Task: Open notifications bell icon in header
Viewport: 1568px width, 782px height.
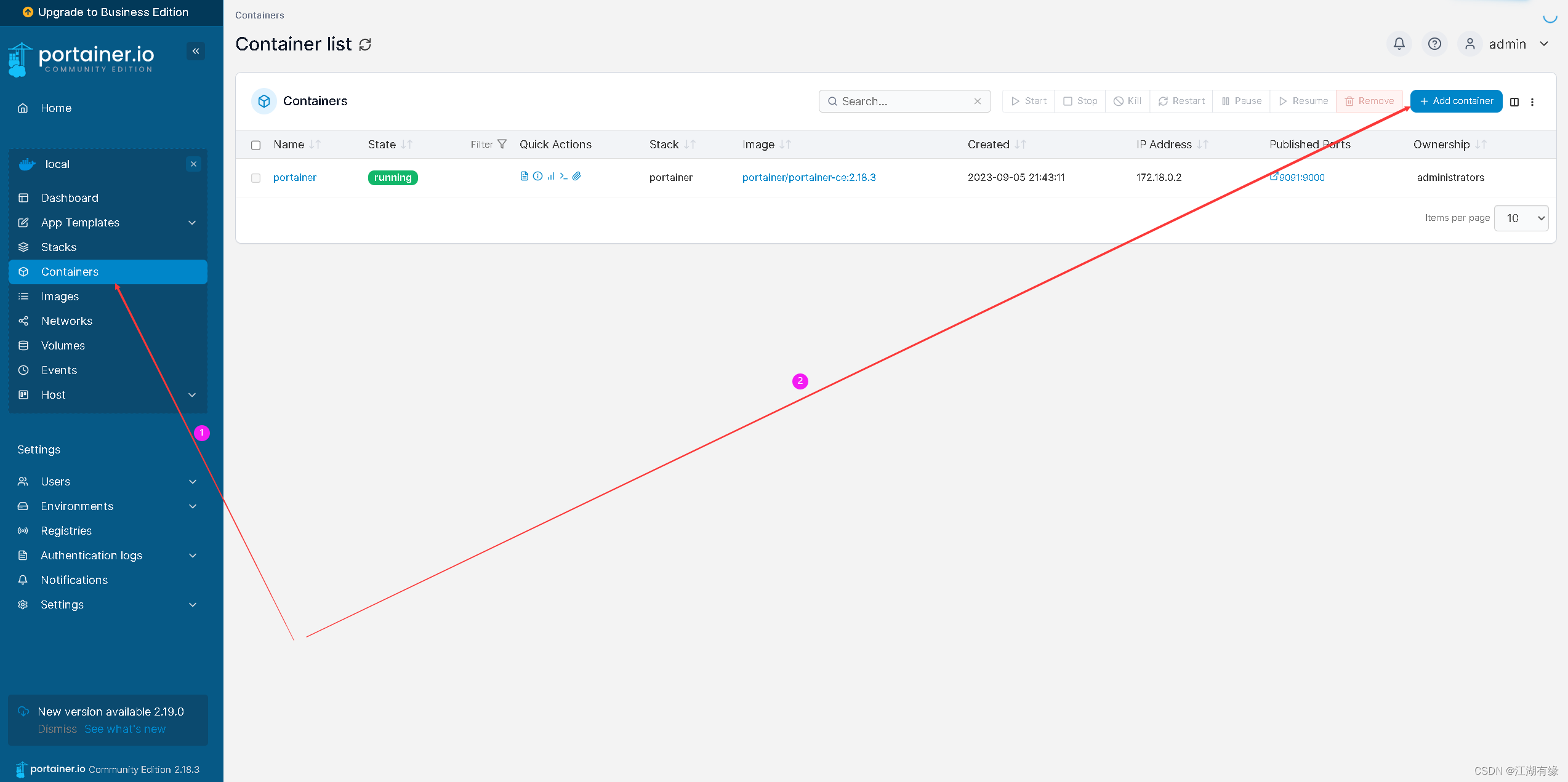Action: click(x=1399, y=44)
